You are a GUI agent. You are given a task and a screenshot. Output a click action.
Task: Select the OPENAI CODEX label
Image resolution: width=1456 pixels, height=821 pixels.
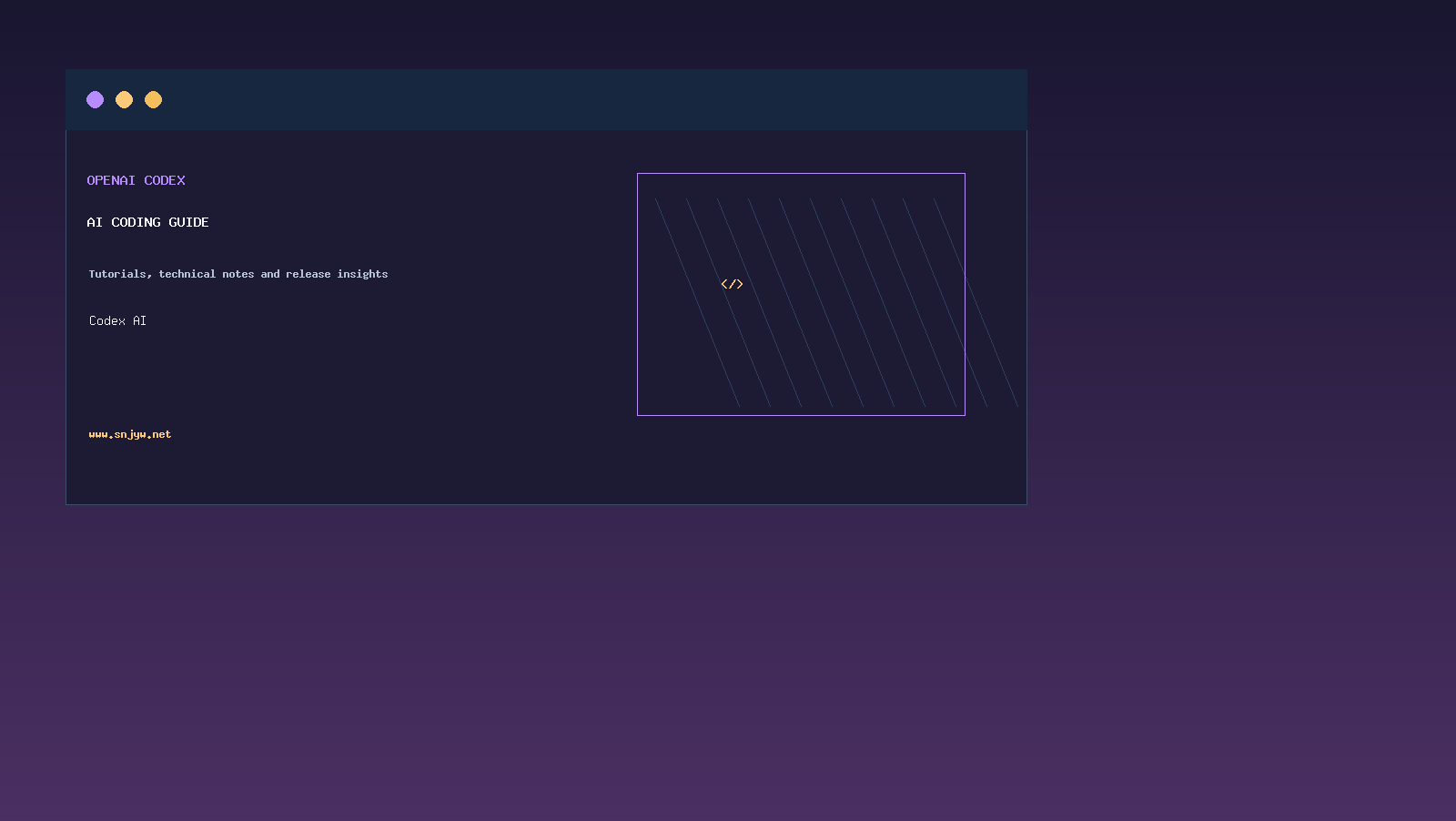pyautogui.click(x=136, y=180)
